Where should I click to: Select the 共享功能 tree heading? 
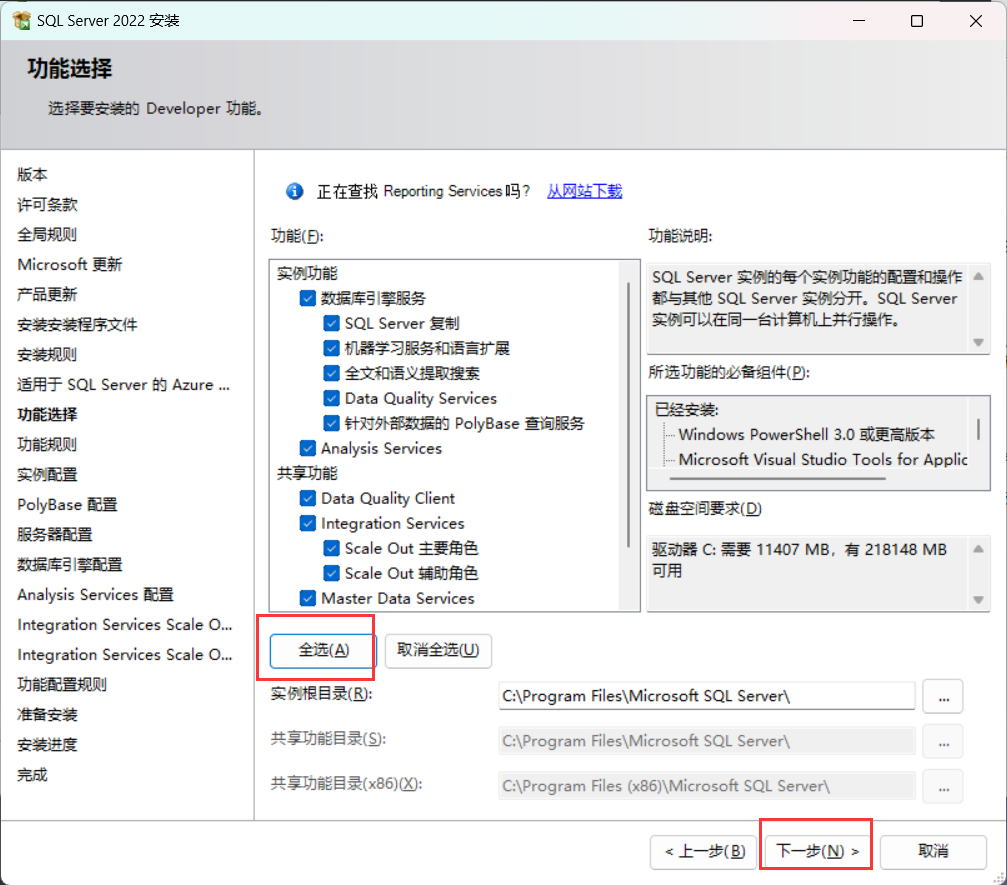[x=307, y=473]
